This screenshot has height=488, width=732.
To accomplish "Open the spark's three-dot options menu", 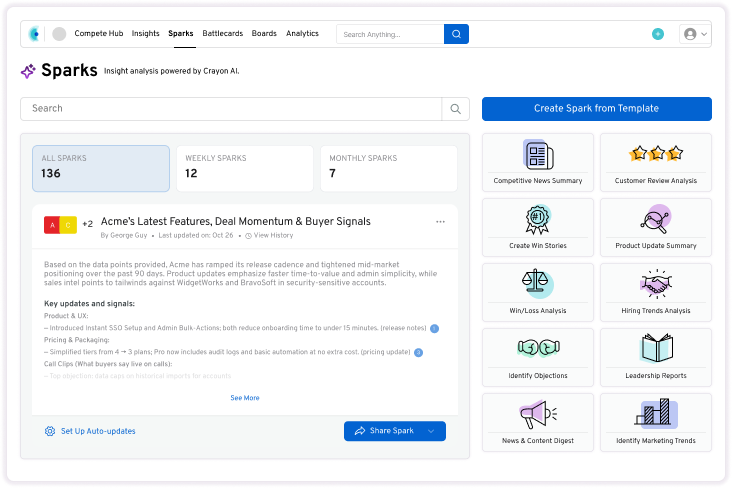I will 440,222.
